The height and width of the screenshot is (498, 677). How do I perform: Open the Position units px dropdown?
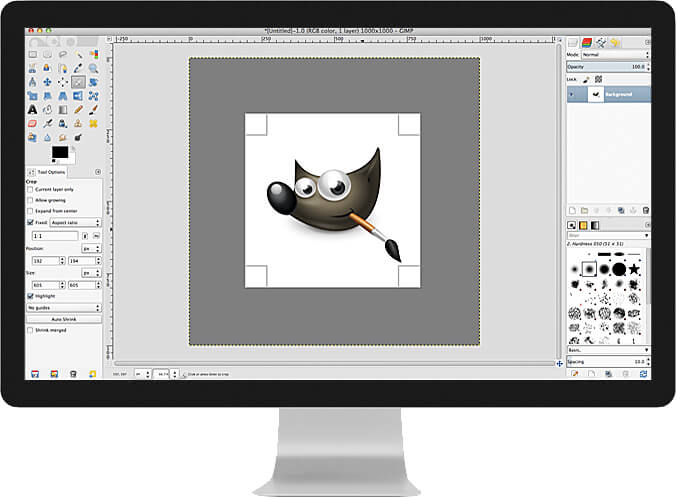(x=91, y=249)
